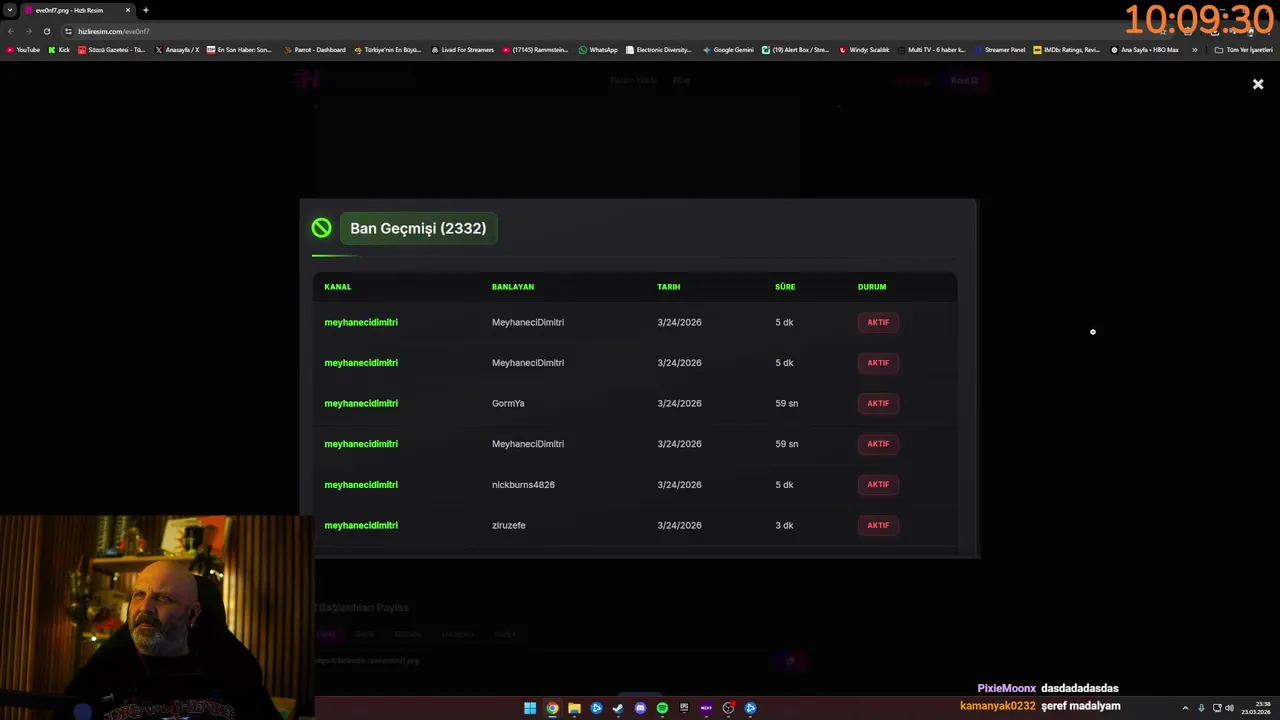Viewport: 1280px width, 720px height.
Task: Click the meyhanecidimitri channel in the ziruzefe row
Action: tap(361, 525)
